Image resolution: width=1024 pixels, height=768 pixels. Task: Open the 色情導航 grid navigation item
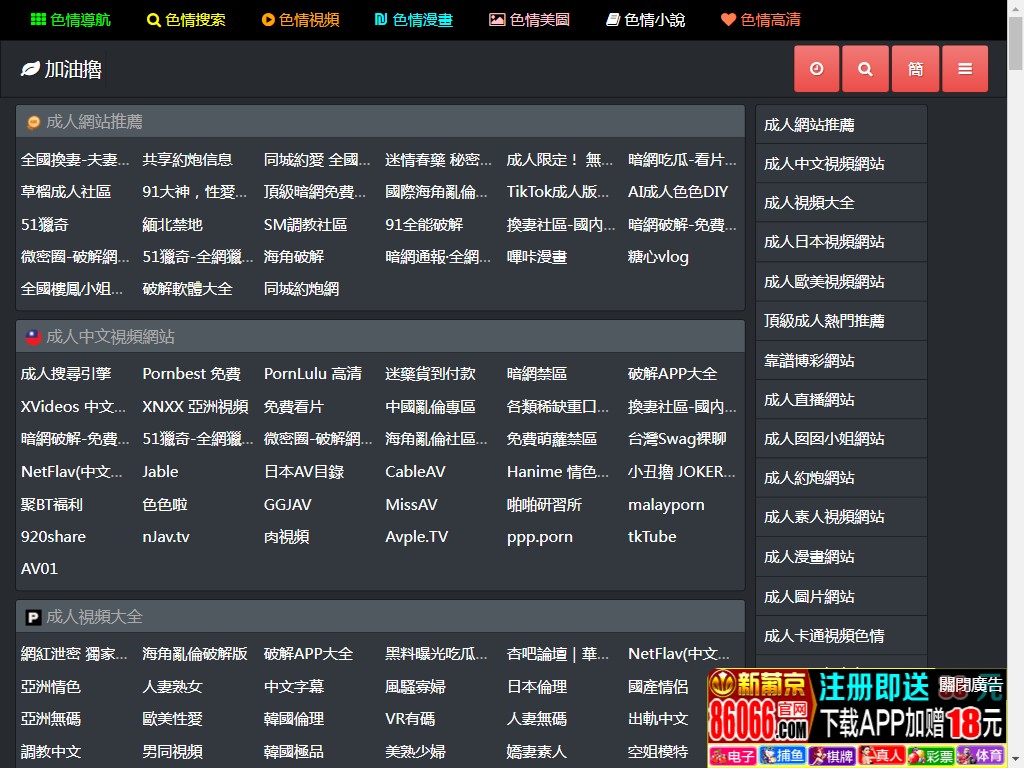click(x=71, y=20)
